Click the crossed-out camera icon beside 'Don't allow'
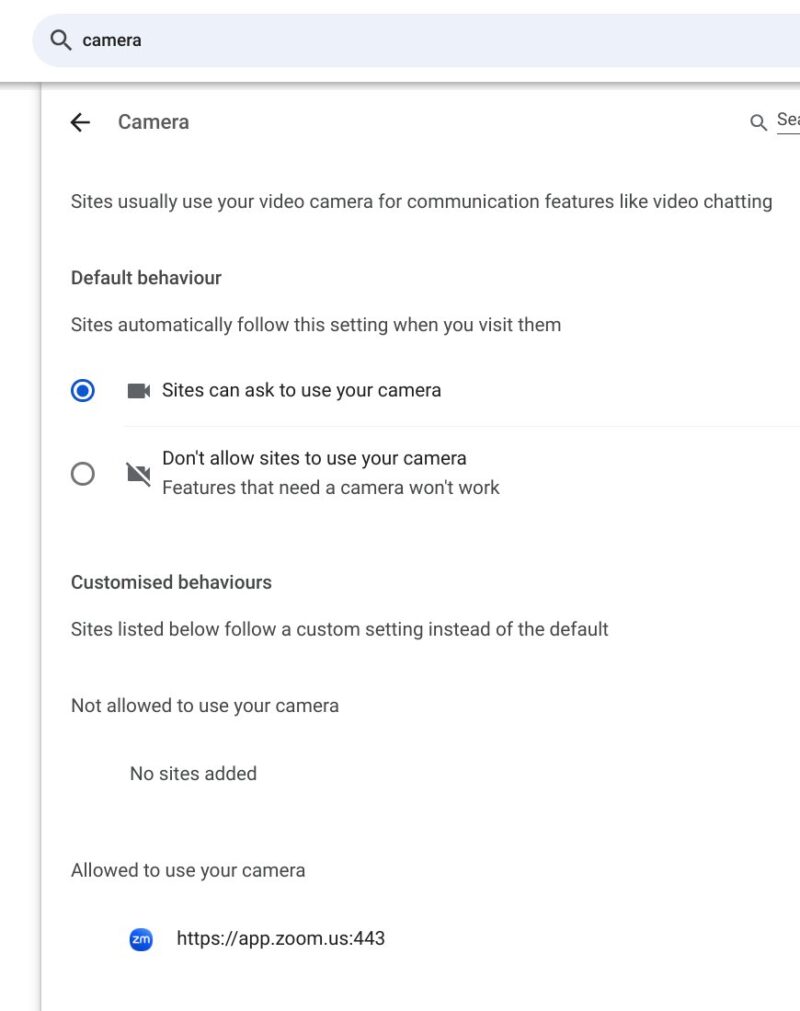 [139, 473]
